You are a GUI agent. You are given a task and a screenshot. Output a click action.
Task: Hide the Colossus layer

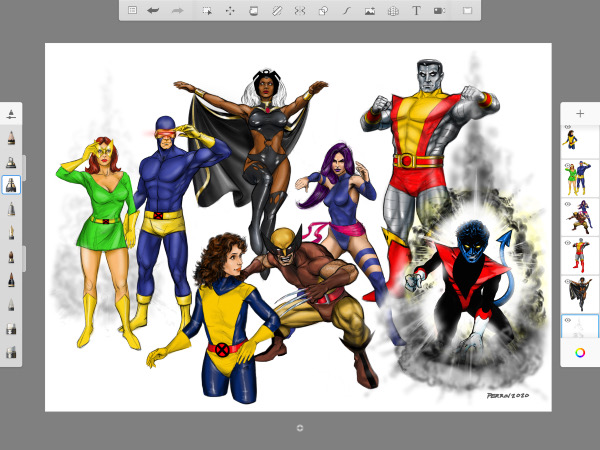coord(567,243)
